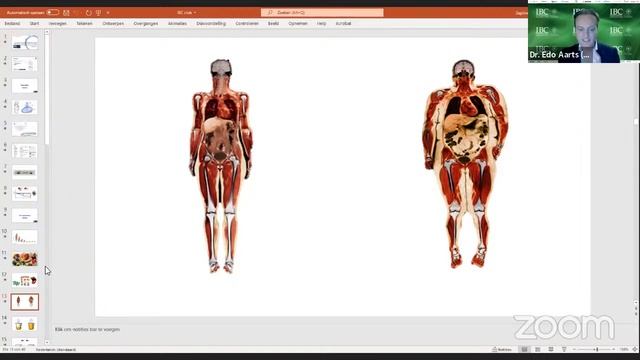Viewport: 640px width, 360px height.
Task: Click the Notities button in status bar
Action: [502, 349]
